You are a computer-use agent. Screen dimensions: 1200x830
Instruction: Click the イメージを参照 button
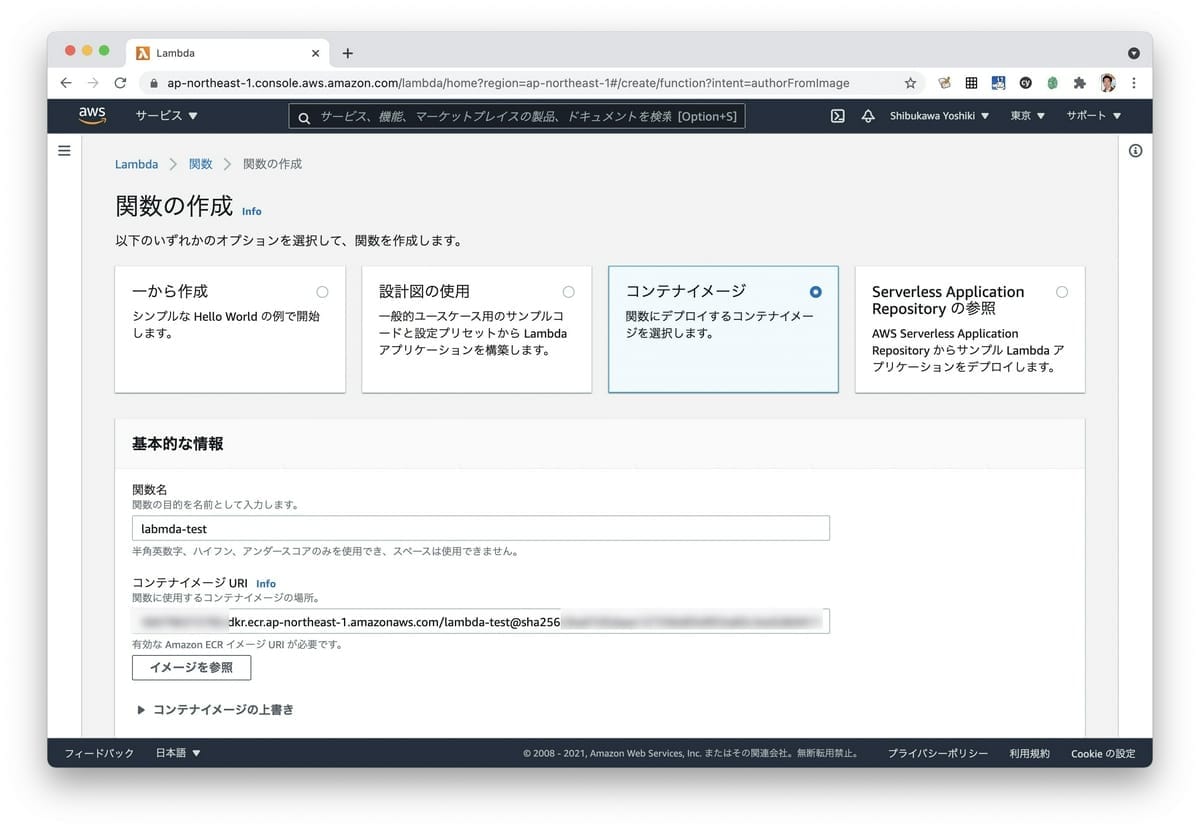coord(191,667)
